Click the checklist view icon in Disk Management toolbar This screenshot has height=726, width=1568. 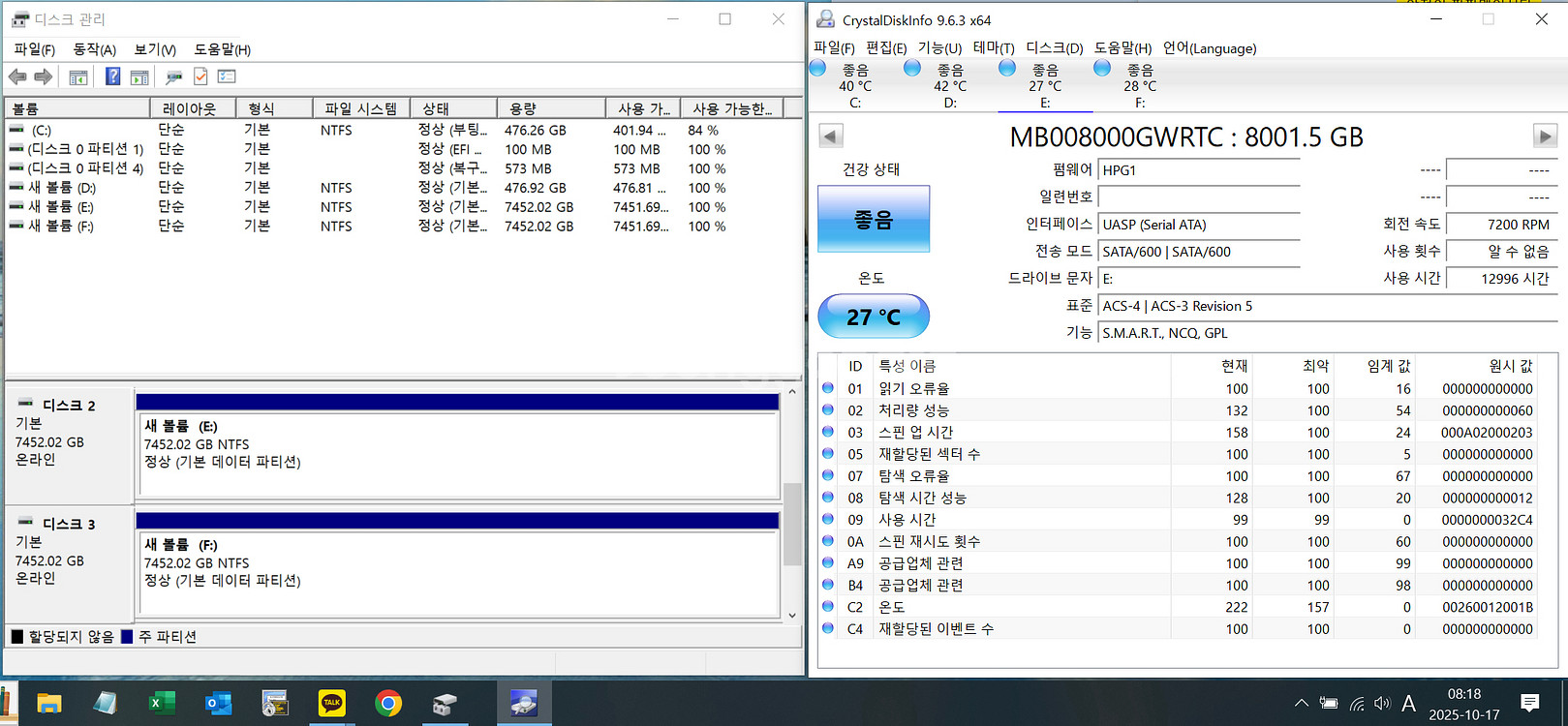(227, 76)
